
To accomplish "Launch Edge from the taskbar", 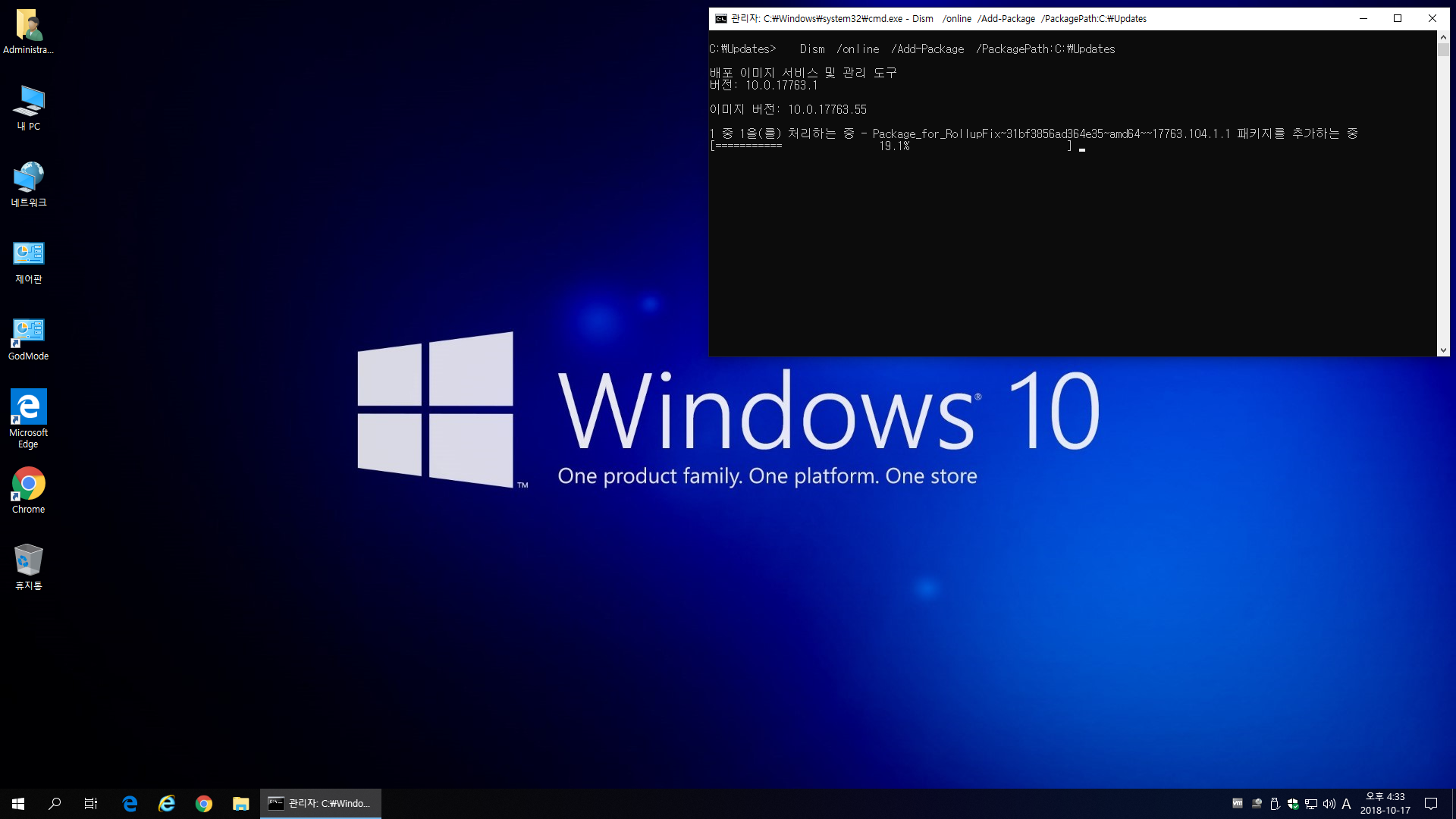I will coord(130,804).
